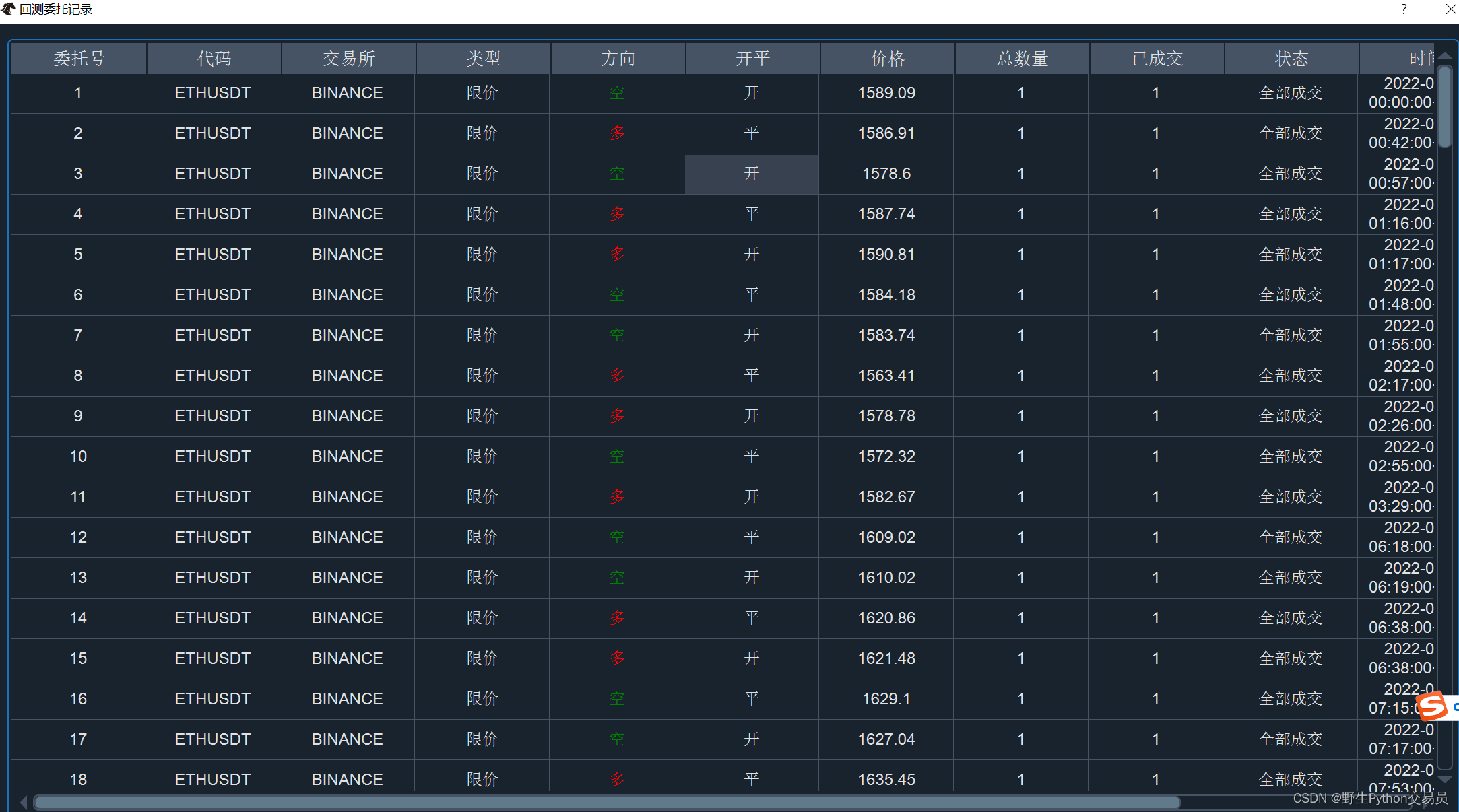
Task: Click the app logo icon in the title bar
Action: (8, 9)
